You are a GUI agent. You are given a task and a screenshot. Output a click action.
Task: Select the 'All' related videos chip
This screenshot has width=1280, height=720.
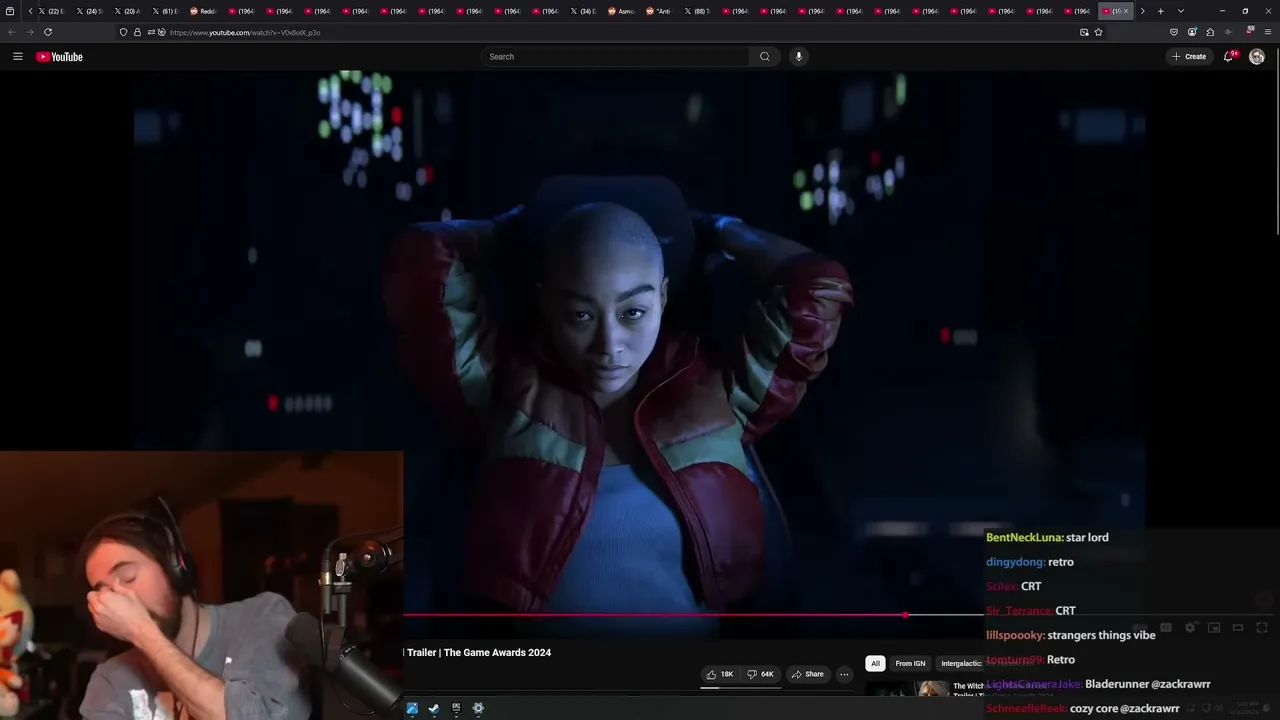tap(875, 663)
